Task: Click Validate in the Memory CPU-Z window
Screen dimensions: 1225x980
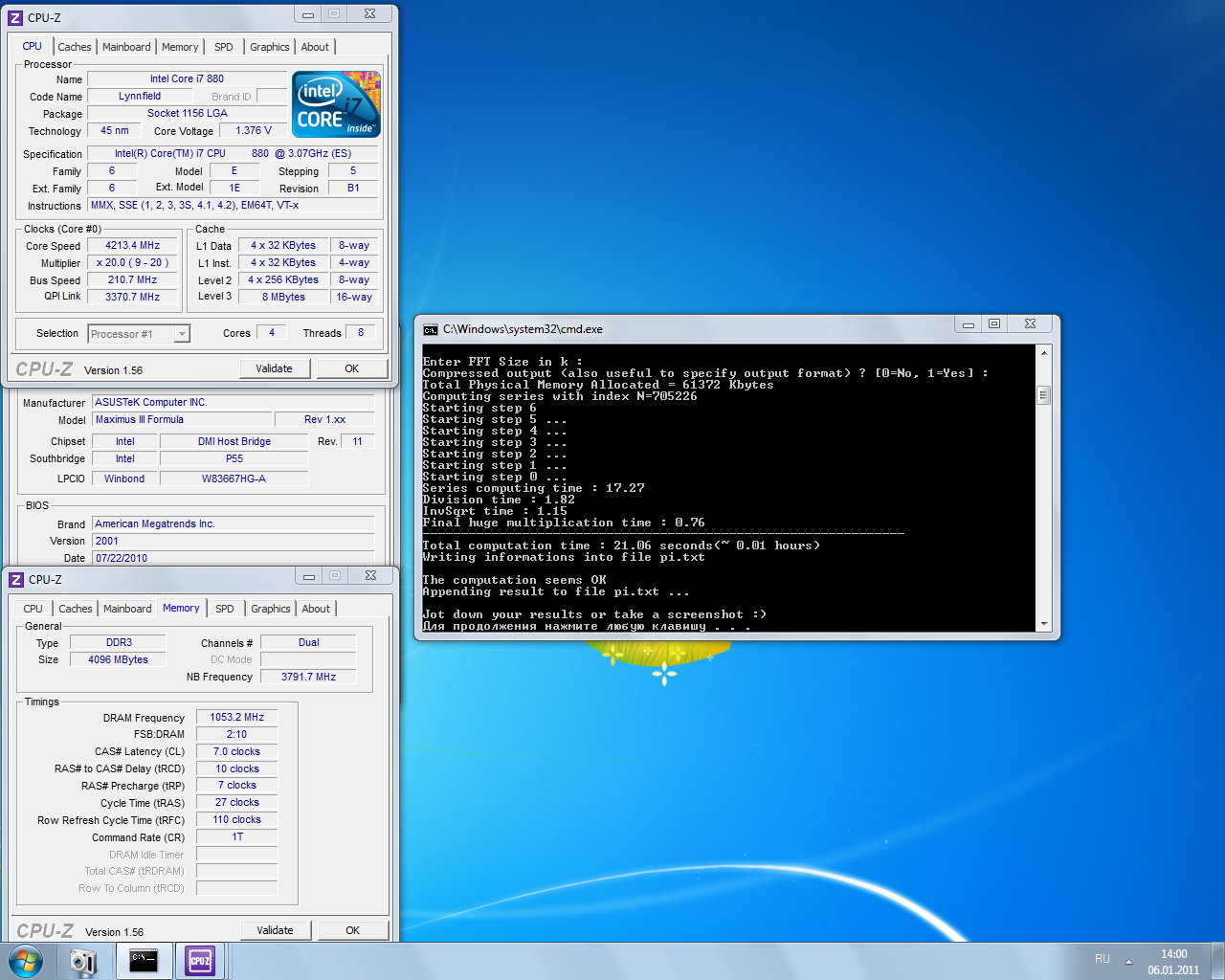Action: 276,930
